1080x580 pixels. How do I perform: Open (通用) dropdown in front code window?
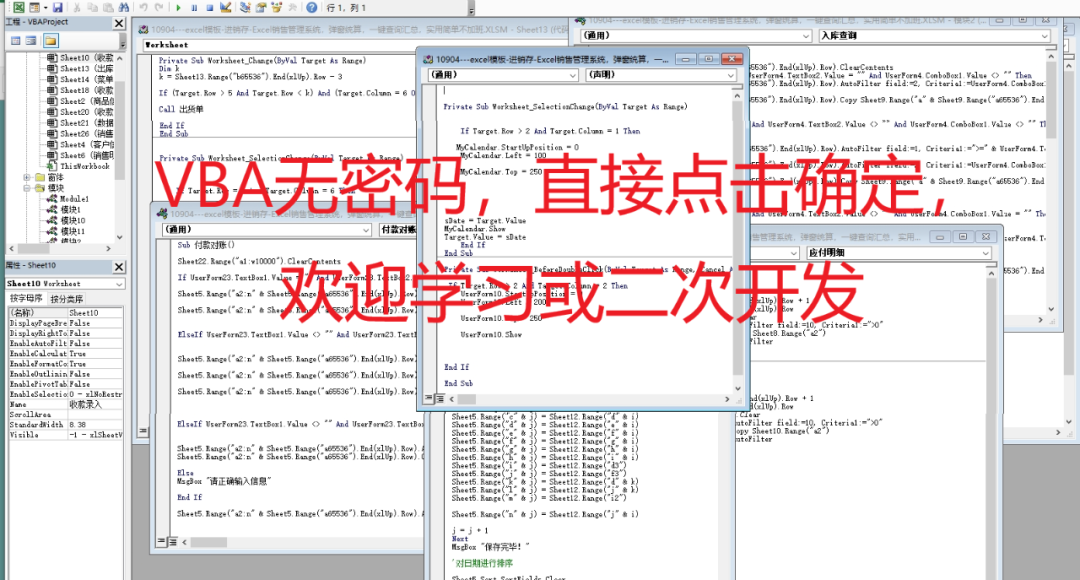[572, 75]
